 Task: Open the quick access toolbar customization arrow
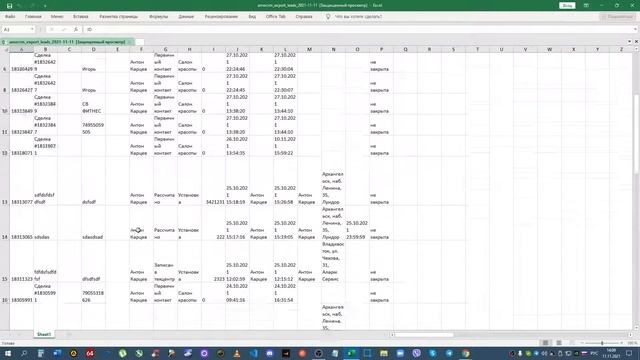click(x=45, y=6)
